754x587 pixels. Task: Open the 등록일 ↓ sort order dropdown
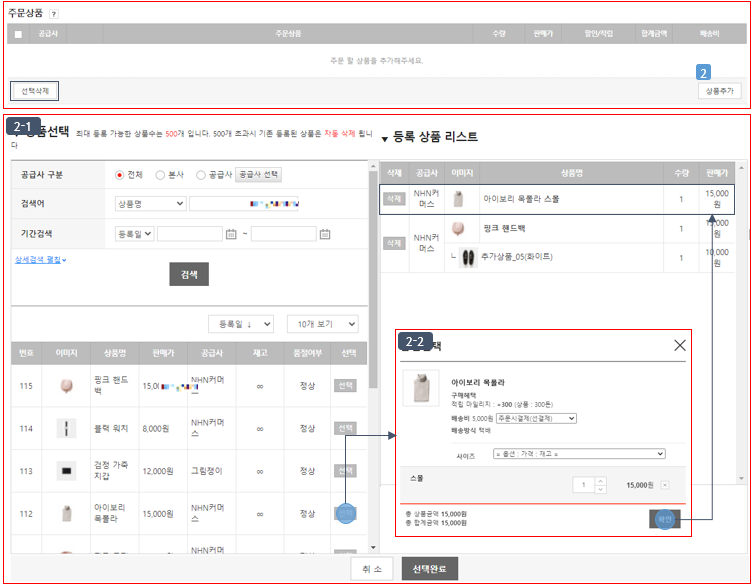pos(241,324)
